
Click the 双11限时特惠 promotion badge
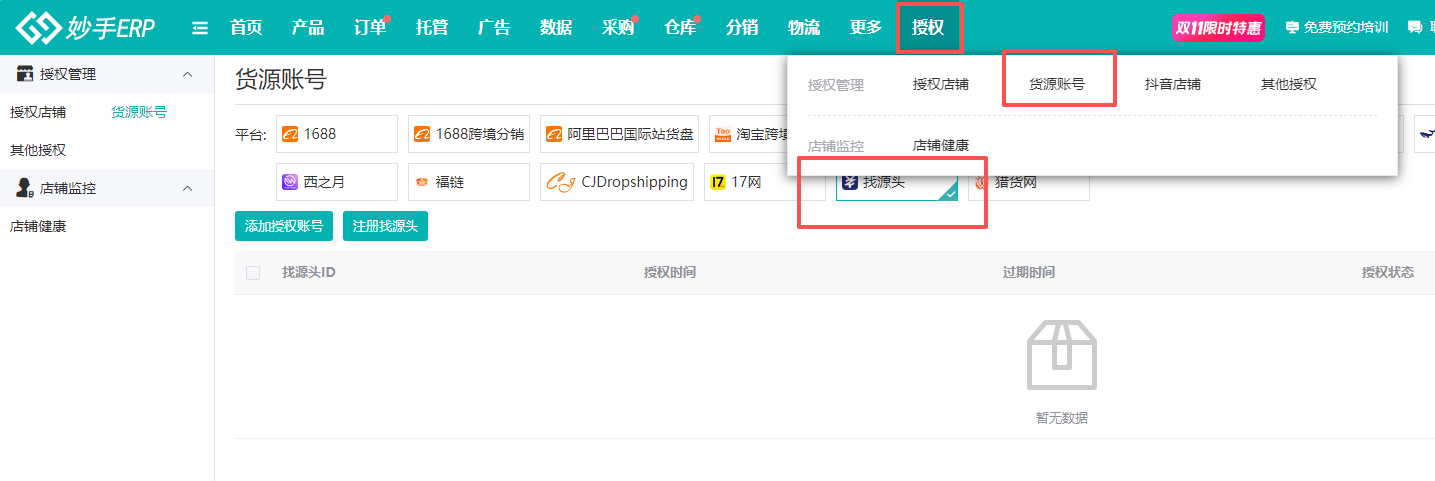pyautogui.click(x=1218, y=28)
